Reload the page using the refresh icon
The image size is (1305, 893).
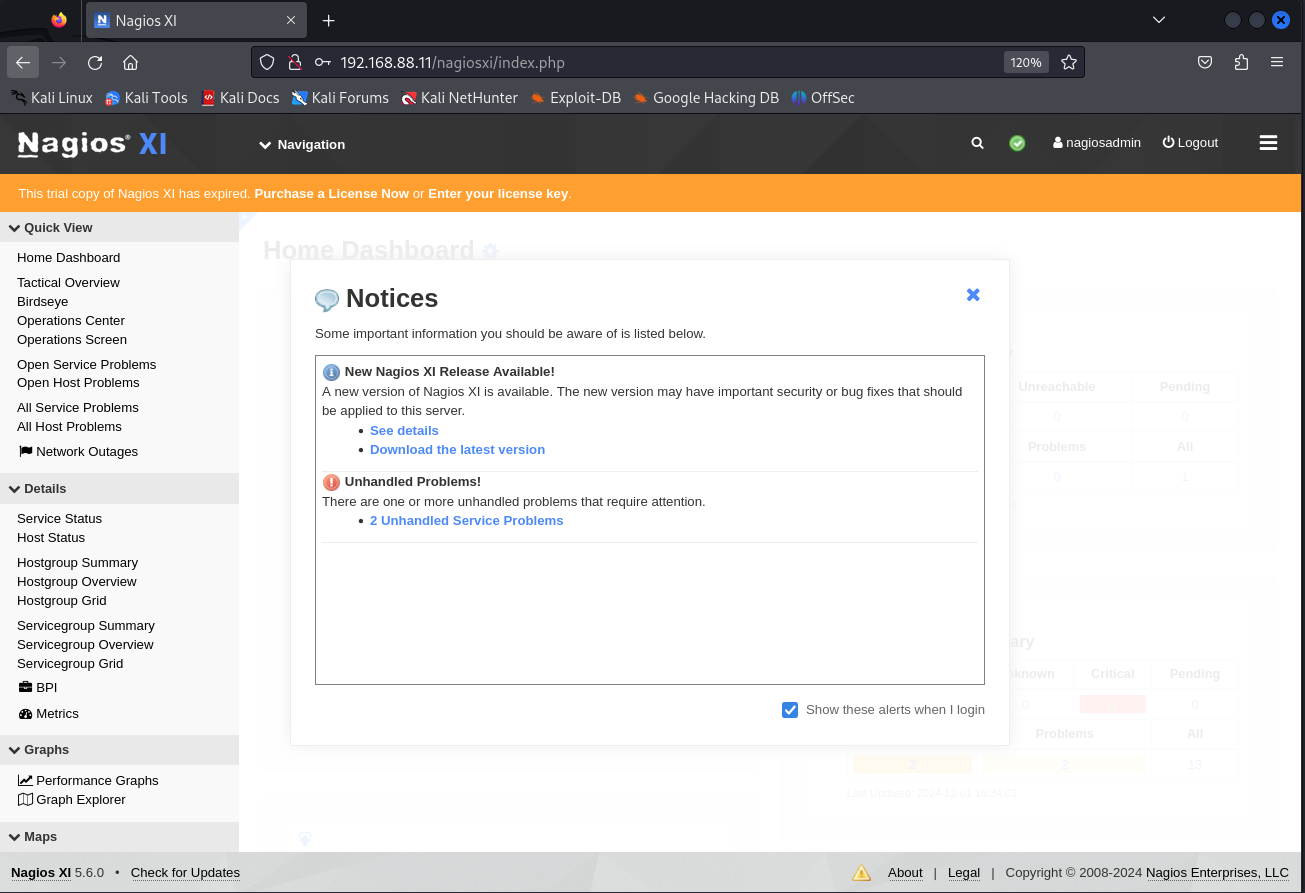(x=95, y=62)
